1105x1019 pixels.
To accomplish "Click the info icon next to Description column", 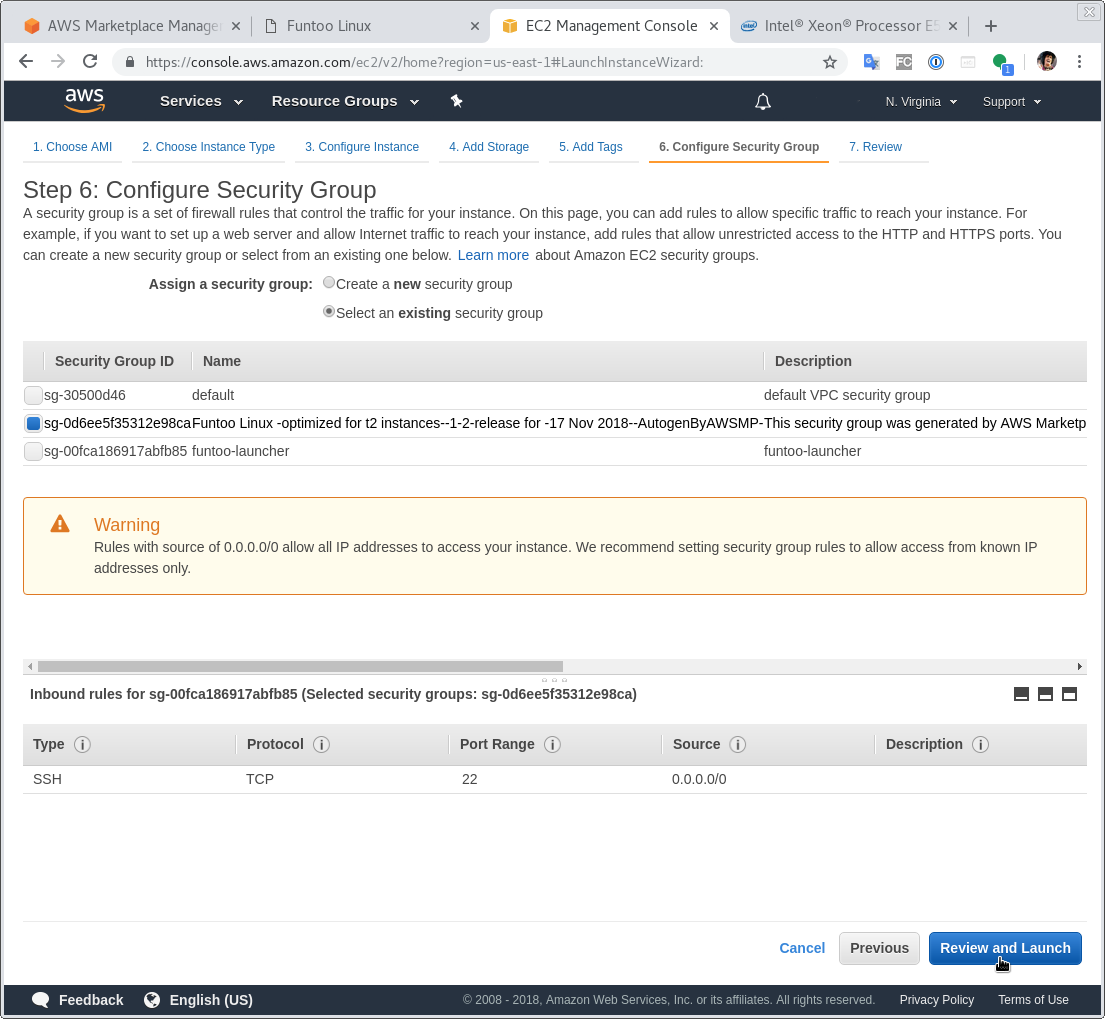I will [x=980, y=744].
